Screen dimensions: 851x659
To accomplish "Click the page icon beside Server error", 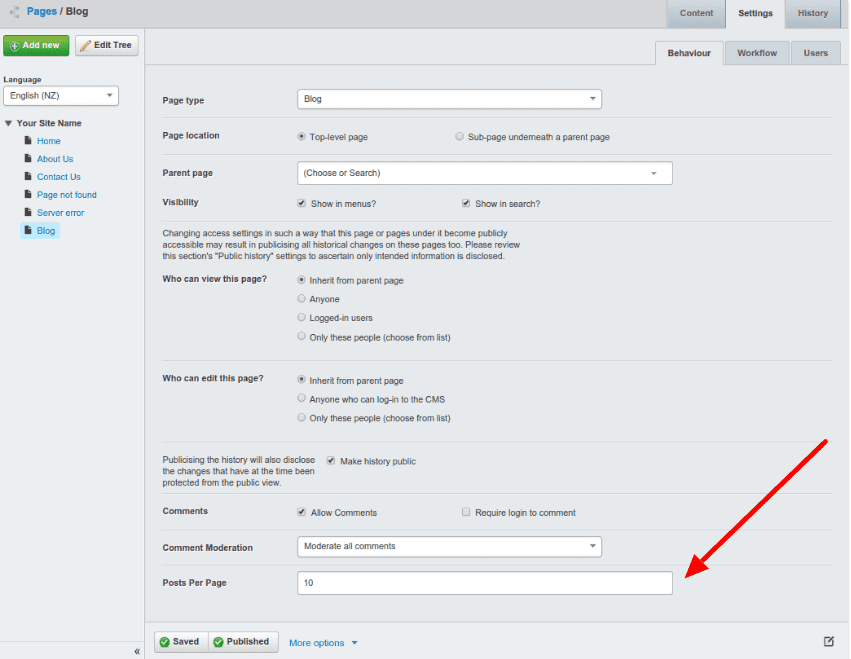I will coord(28,213).
